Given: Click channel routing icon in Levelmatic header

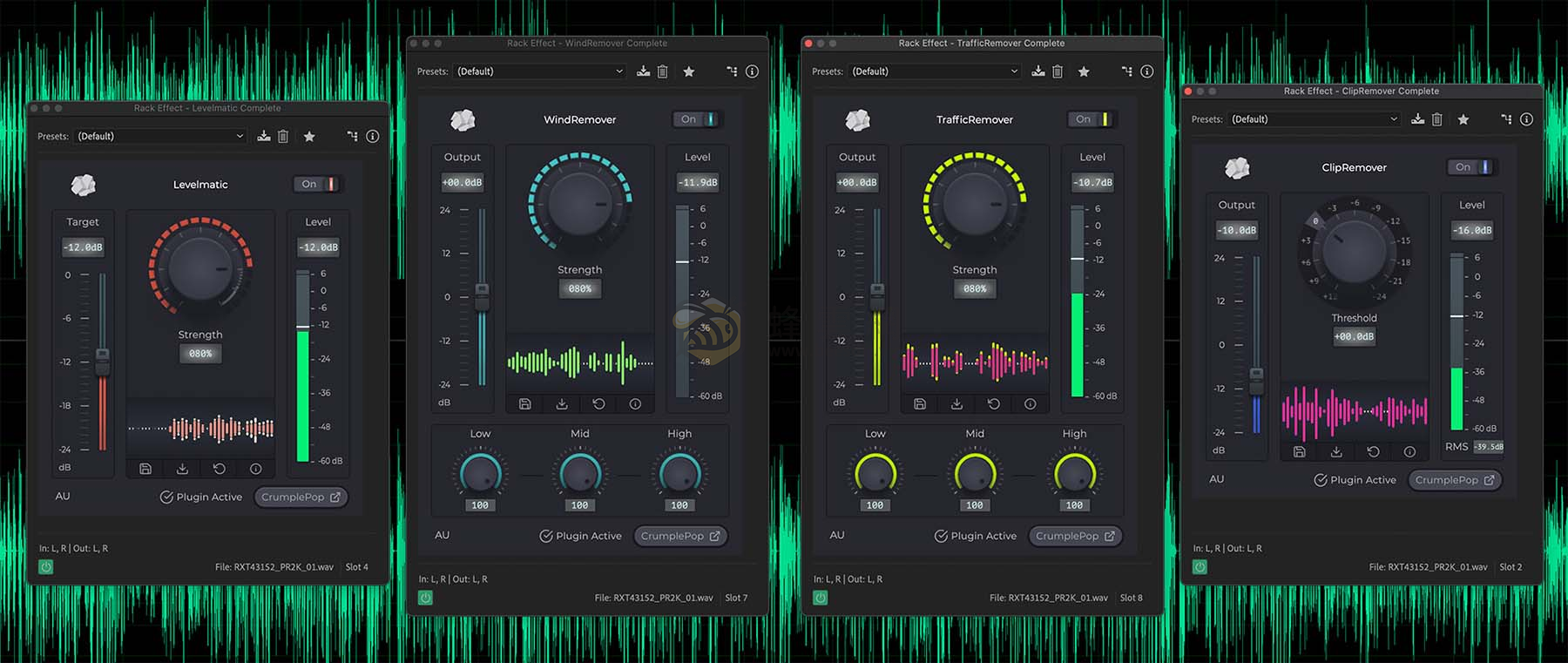Looking at the screenshot, I should coord(352,136).
